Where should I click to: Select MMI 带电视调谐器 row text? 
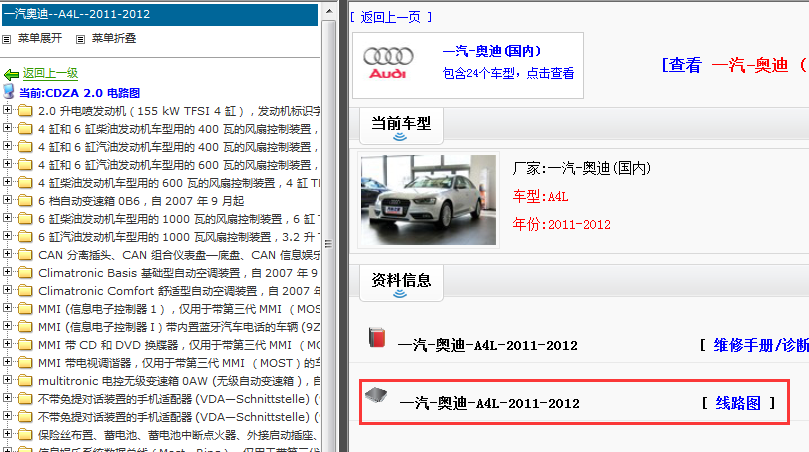(x=179, y=363)
